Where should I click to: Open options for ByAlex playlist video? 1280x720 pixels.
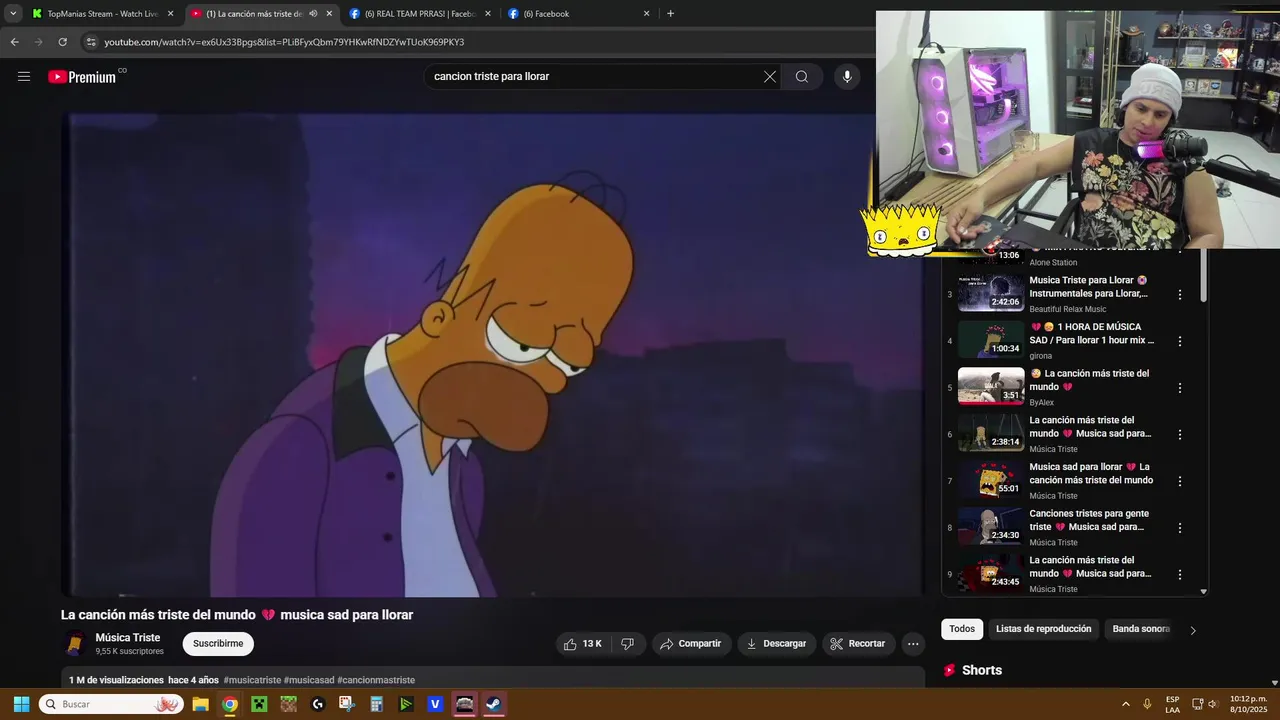[1180, 388]
